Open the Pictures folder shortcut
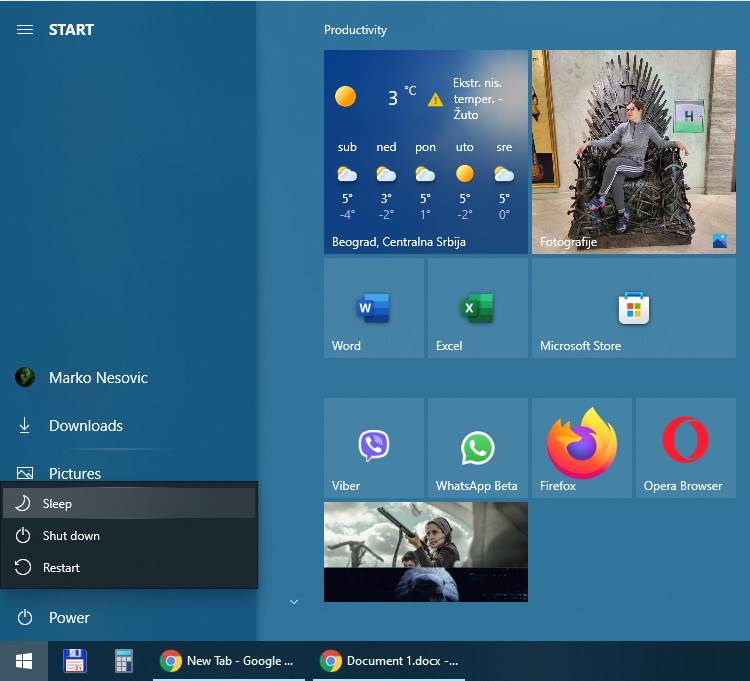The height and width of the screenshot is (681, 750). (128, 473)
